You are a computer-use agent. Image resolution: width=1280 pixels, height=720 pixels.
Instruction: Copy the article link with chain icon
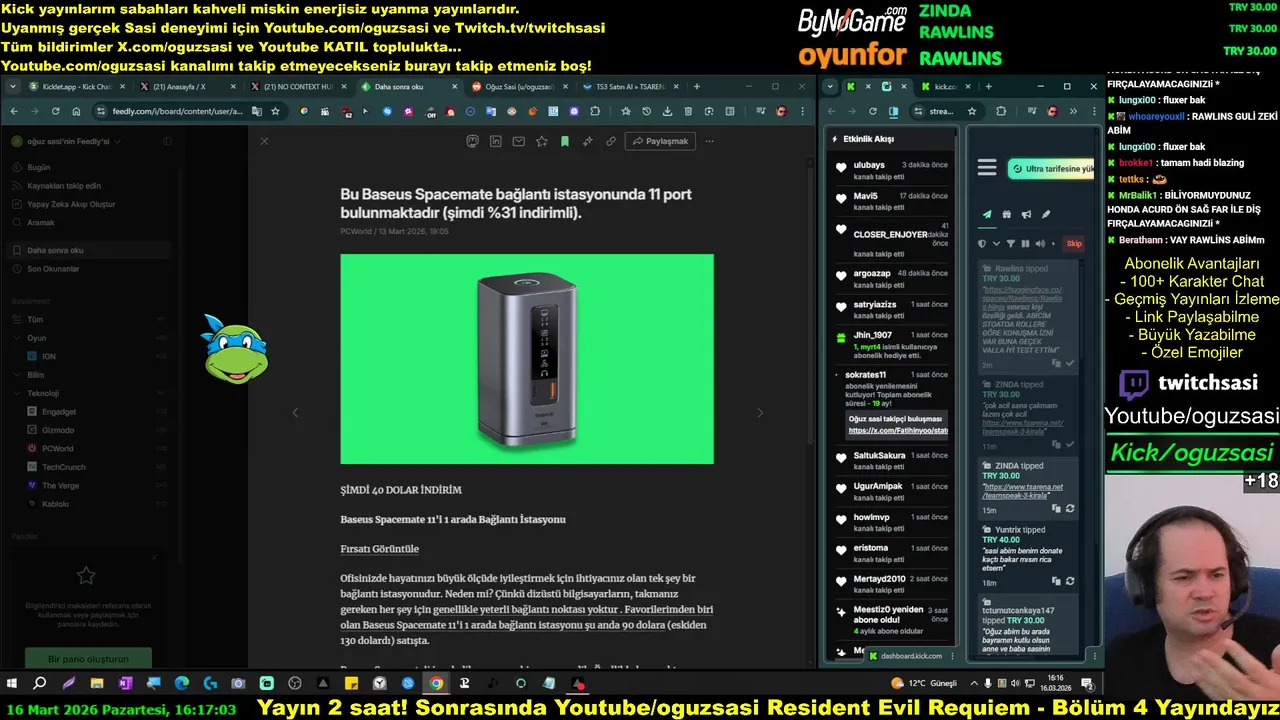pyautogui.click(x=611, y=141)
